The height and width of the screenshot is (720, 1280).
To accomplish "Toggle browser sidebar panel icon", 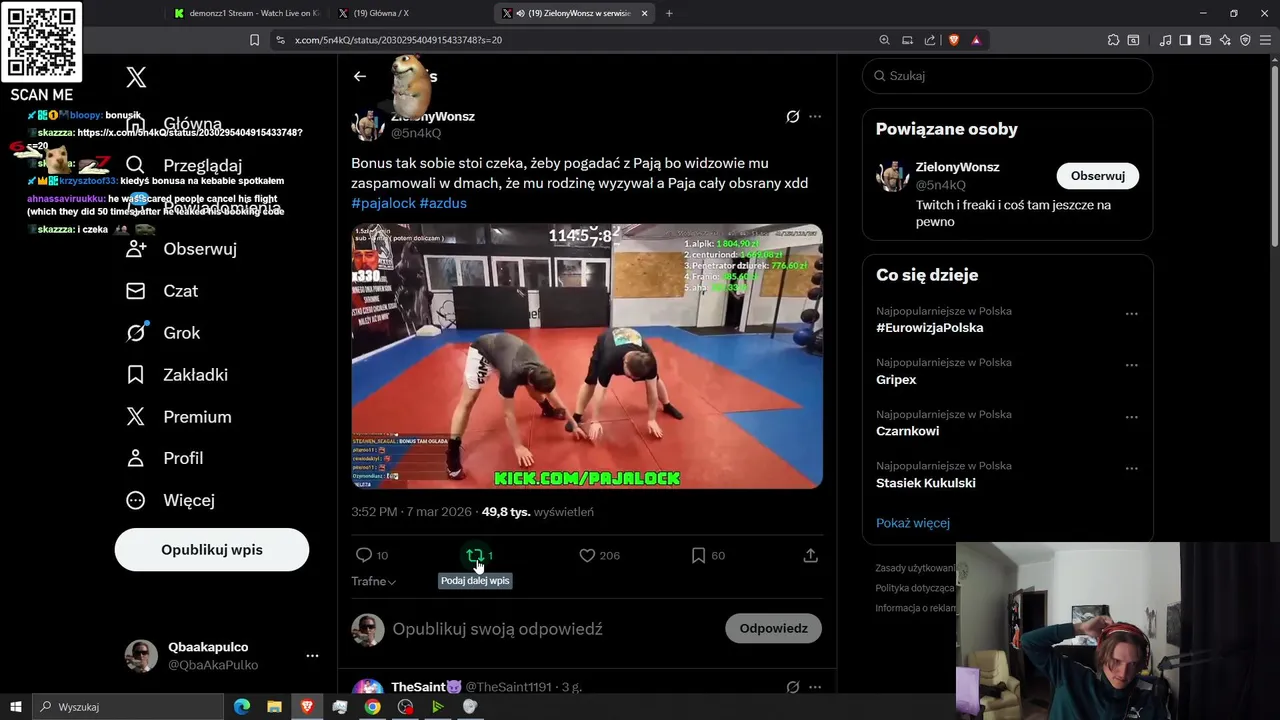I will tap(1185, 40).
